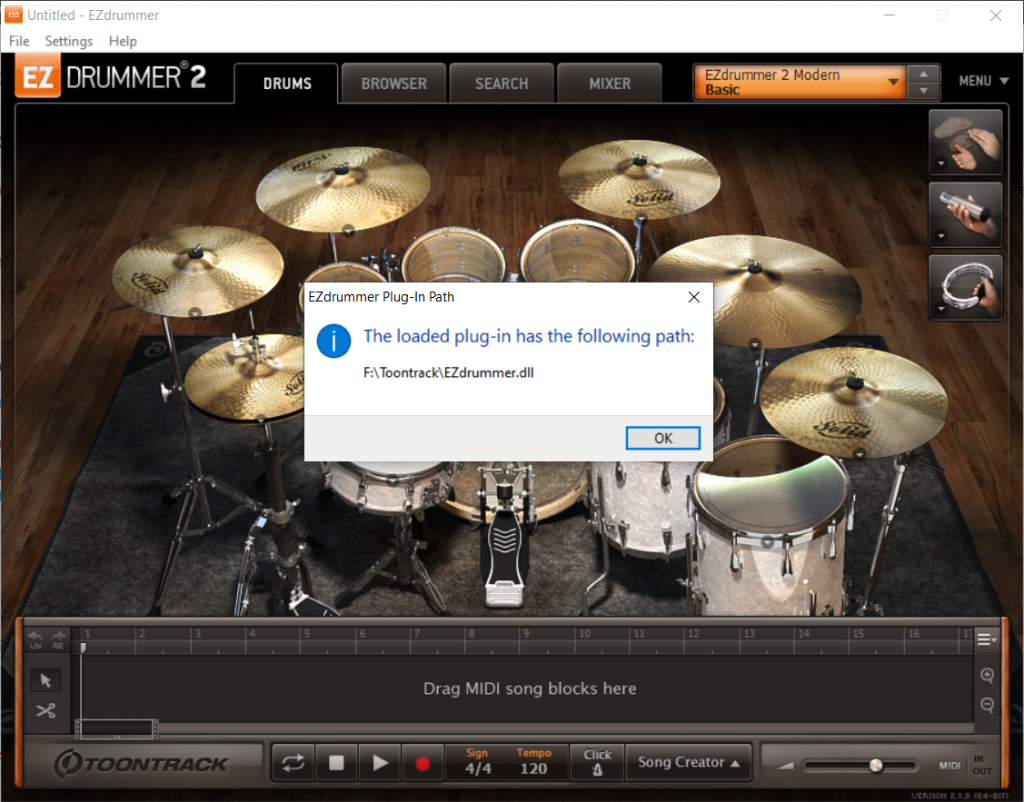Switch to the MIXER tab
The width and height of the screenshot is (1024, 802).
(x=610, y=83)
